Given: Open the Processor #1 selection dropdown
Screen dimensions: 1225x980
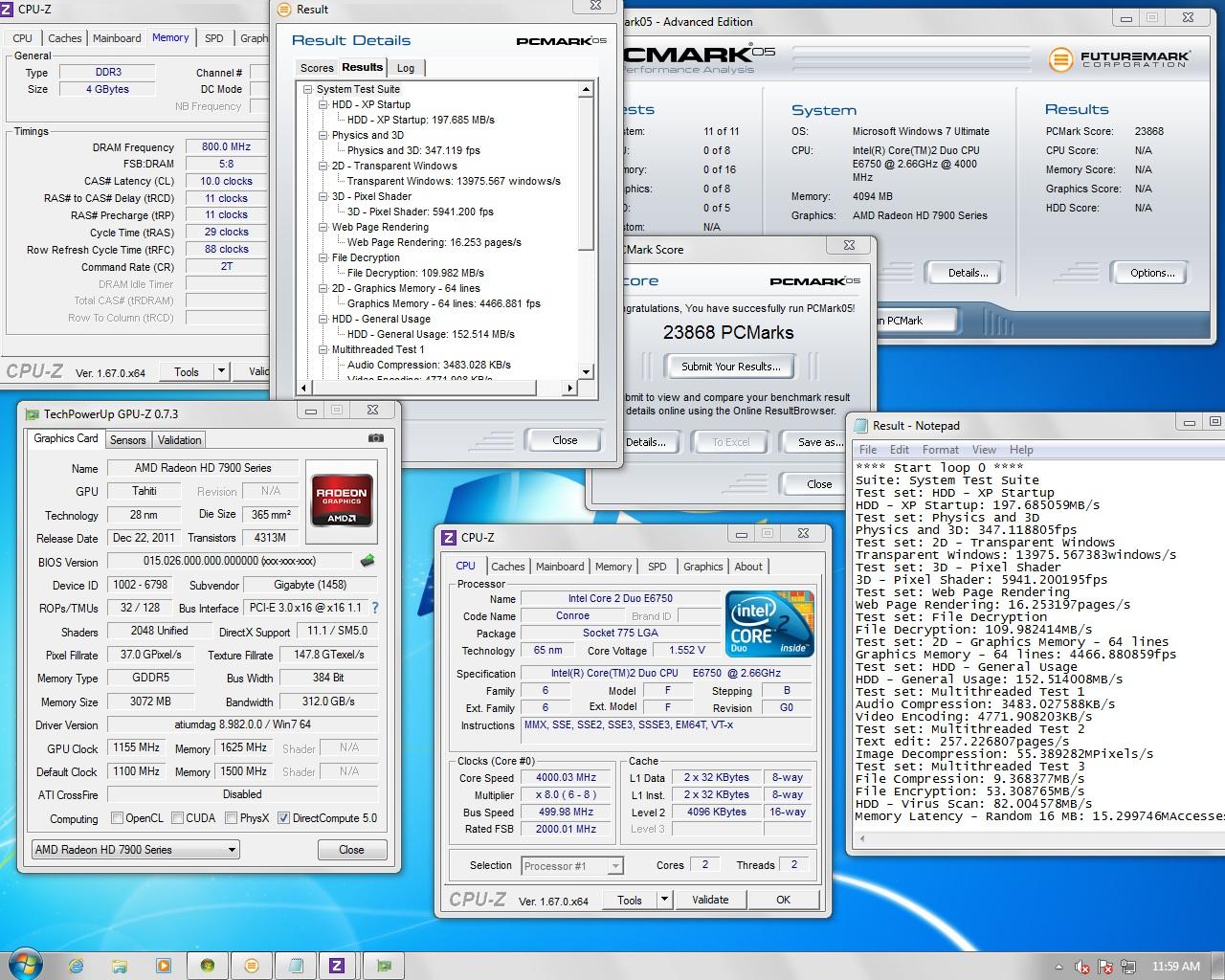Looking at the screenshot, I should (x=572, y=866).
